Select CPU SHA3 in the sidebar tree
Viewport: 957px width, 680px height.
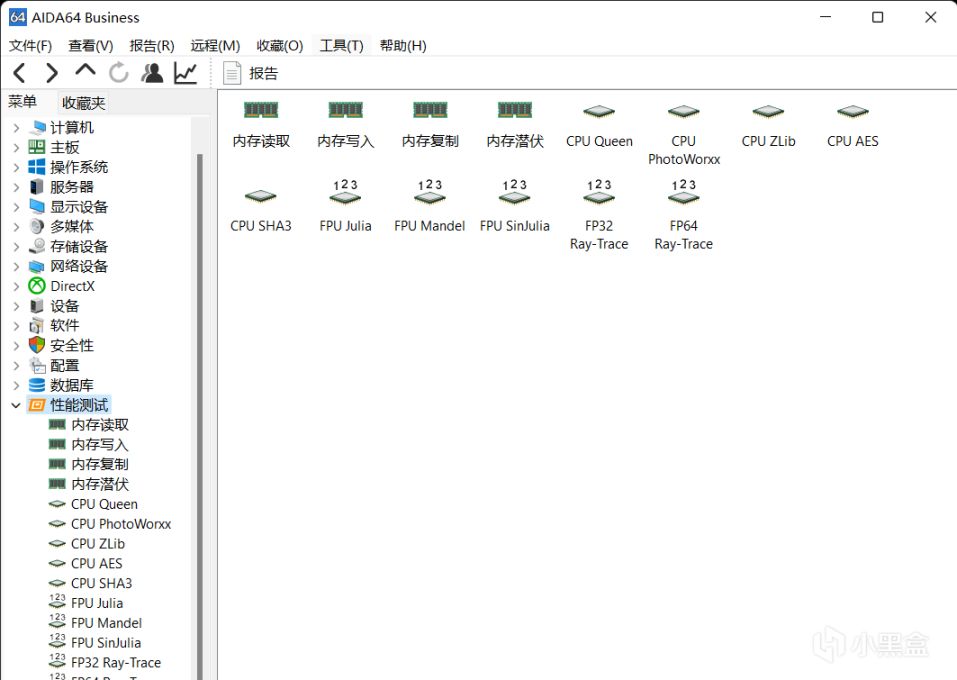101,583
